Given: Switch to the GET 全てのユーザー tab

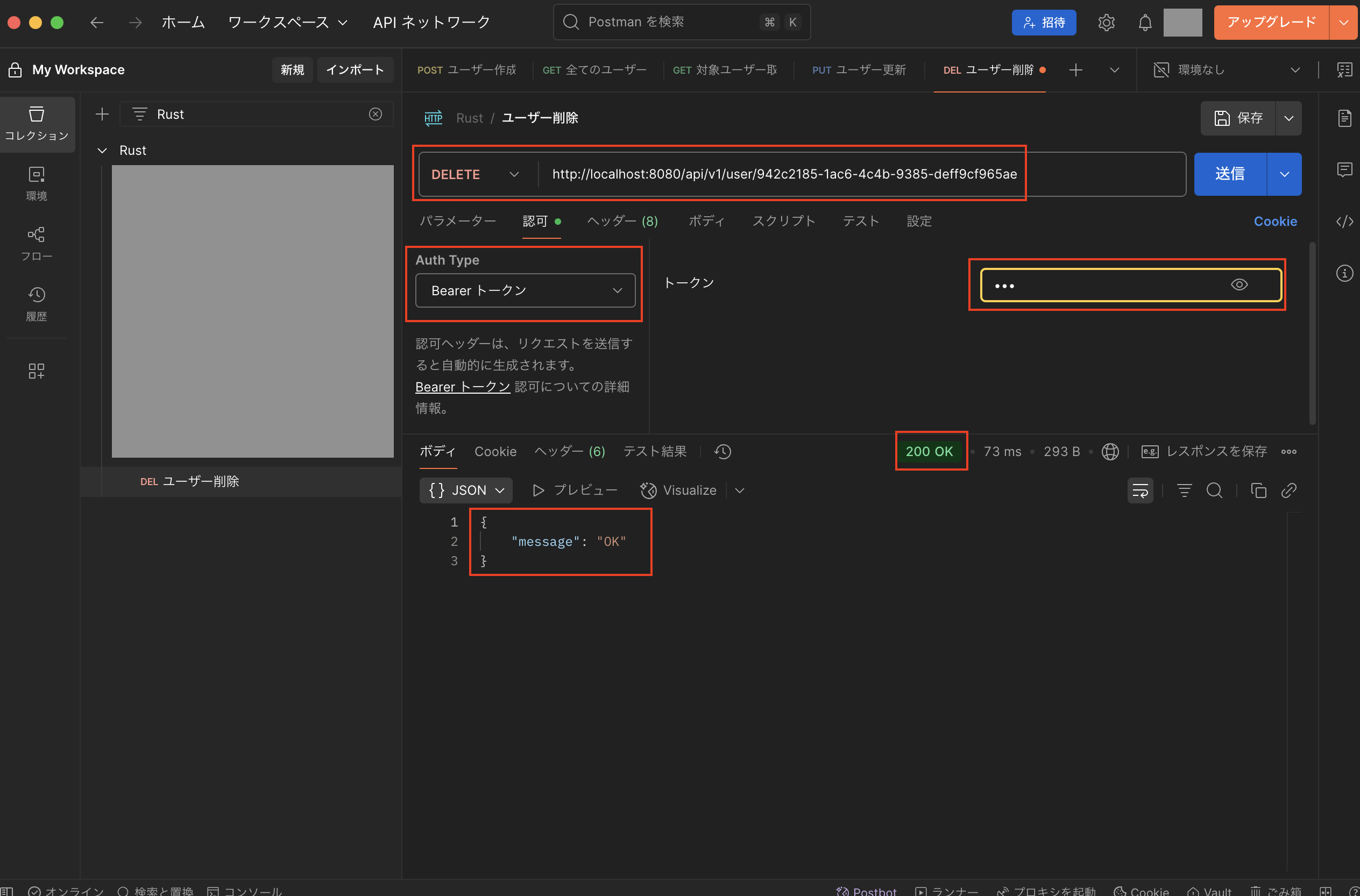Looking at the screenshot, I should pyautogui.click(x=594, y=70).
